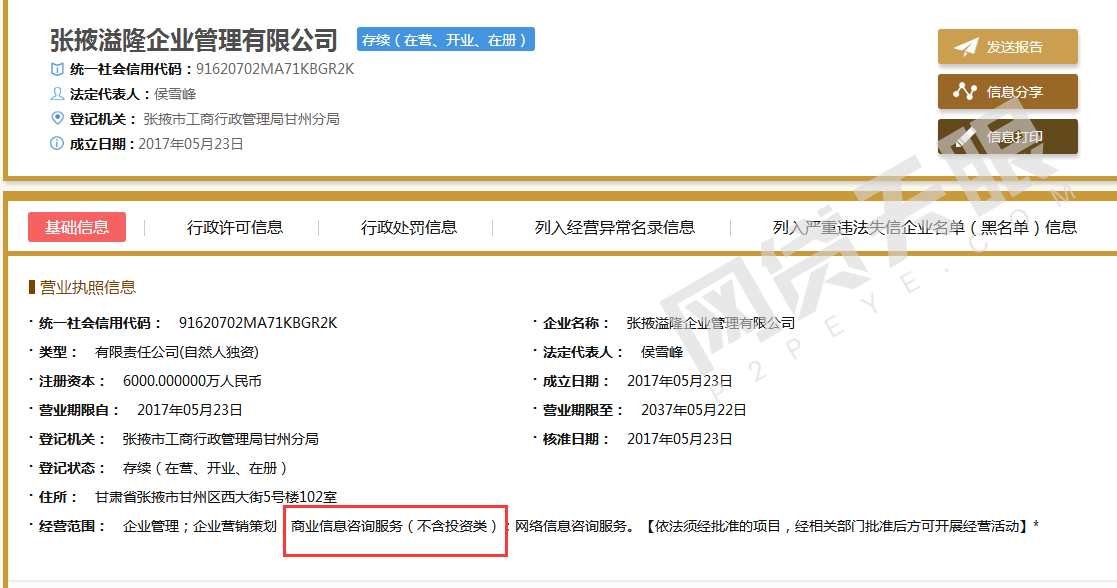This screenshot has width=1117, height=588.
Task: Click the info circle icon beside 成立日期
Action: click(x=57, y=143)
